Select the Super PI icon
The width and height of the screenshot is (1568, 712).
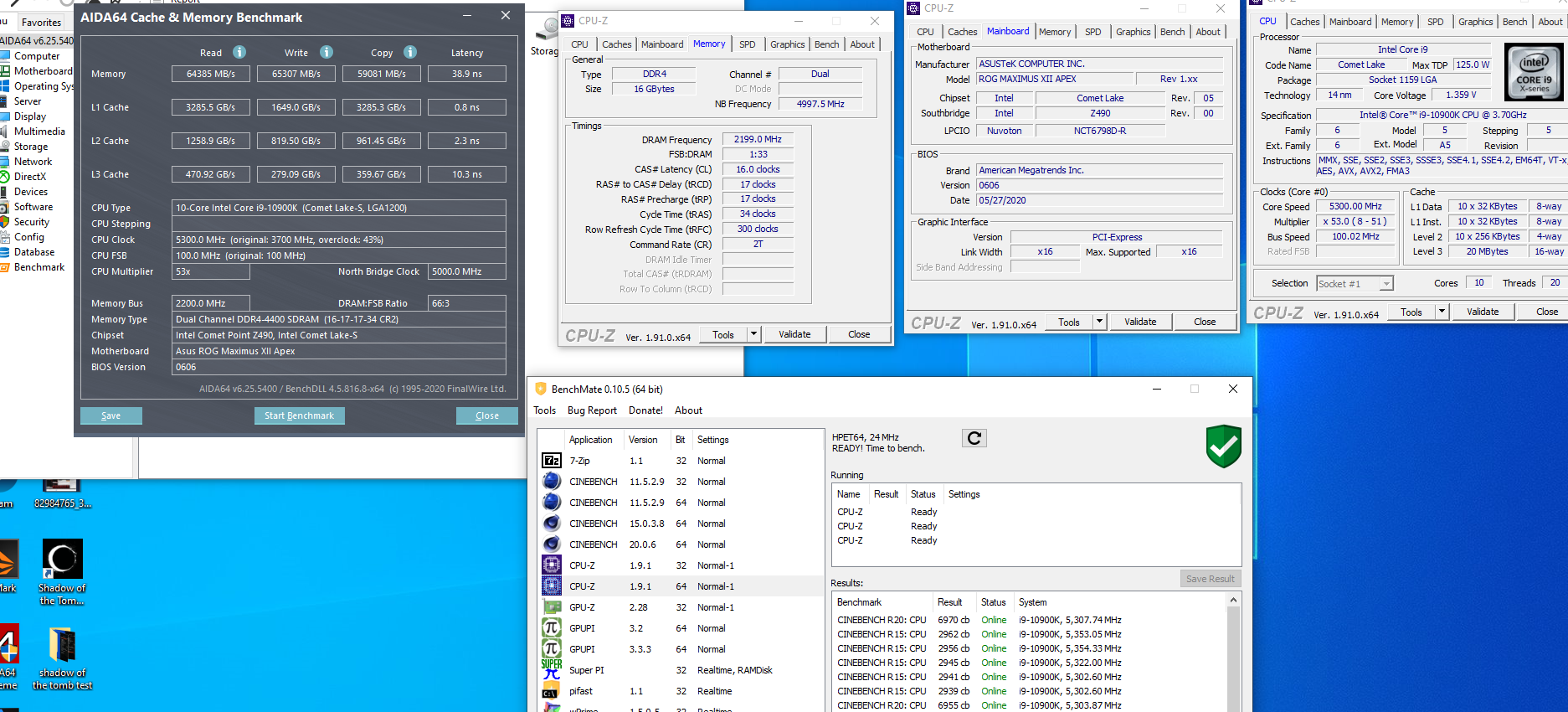coord(552,670)
